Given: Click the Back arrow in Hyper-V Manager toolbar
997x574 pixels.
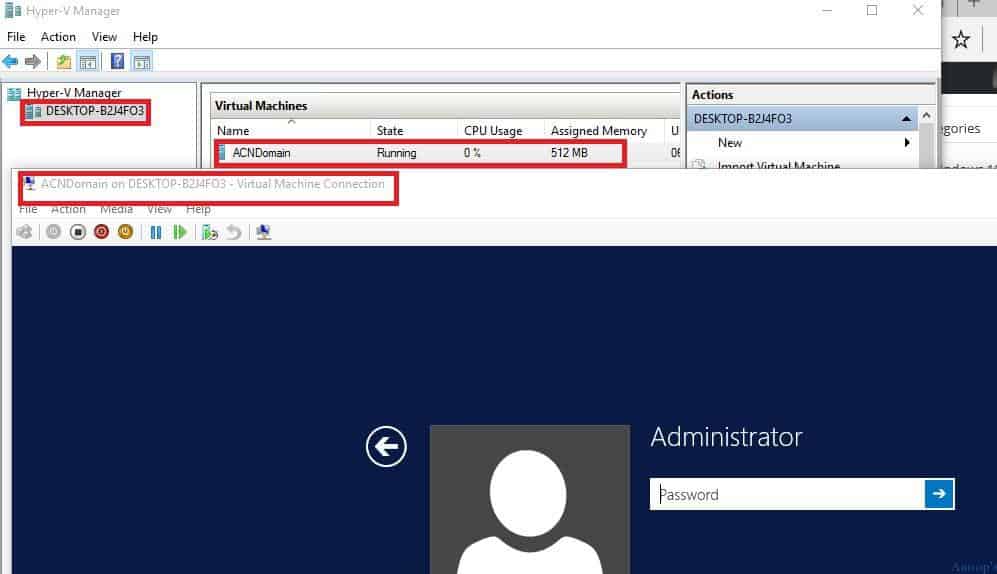Looking at the screenshot, I should 10,62.
